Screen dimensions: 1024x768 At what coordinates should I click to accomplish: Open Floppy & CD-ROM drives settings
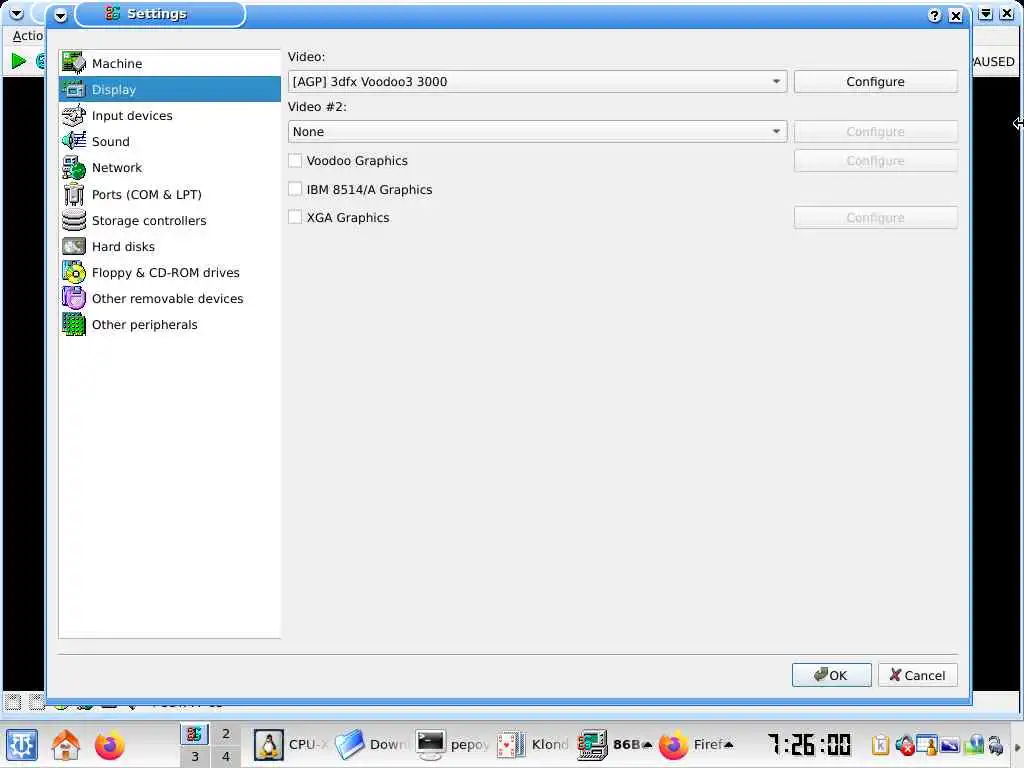click(169, 273)
